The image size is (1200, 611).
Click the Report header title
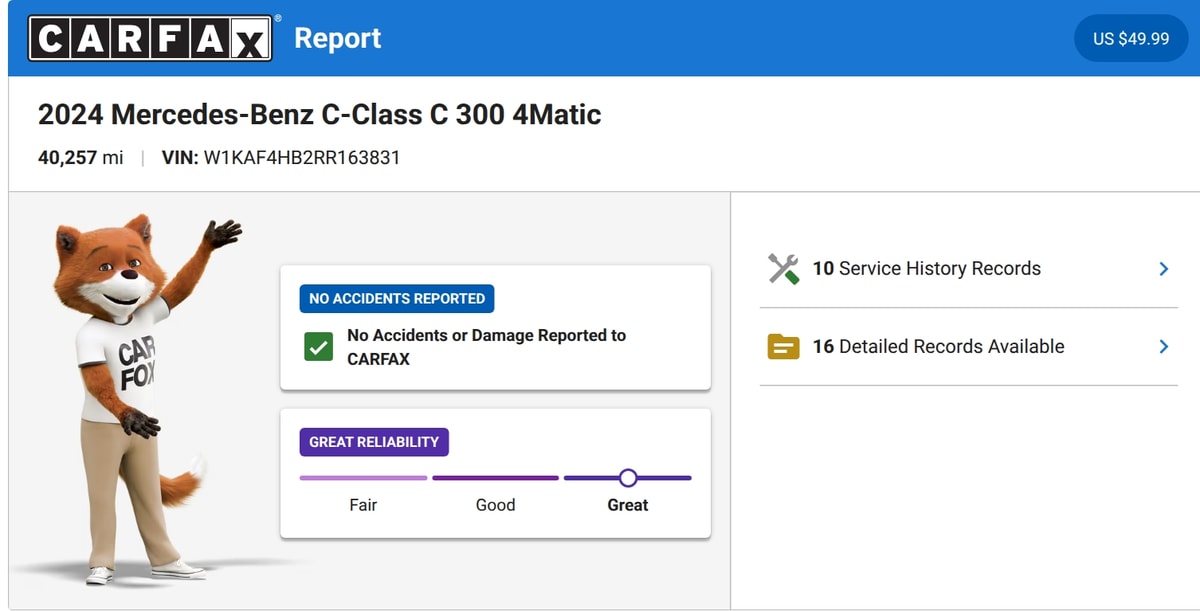(338, 39)
